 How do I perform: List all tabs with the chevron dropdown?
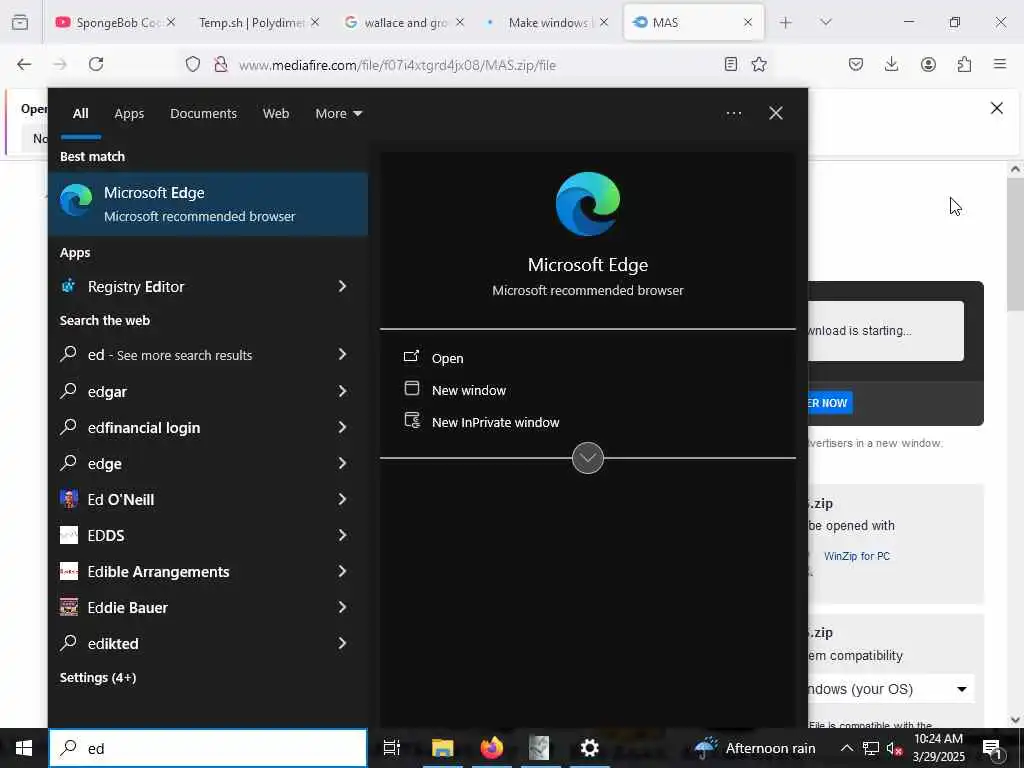click(825, 22)
